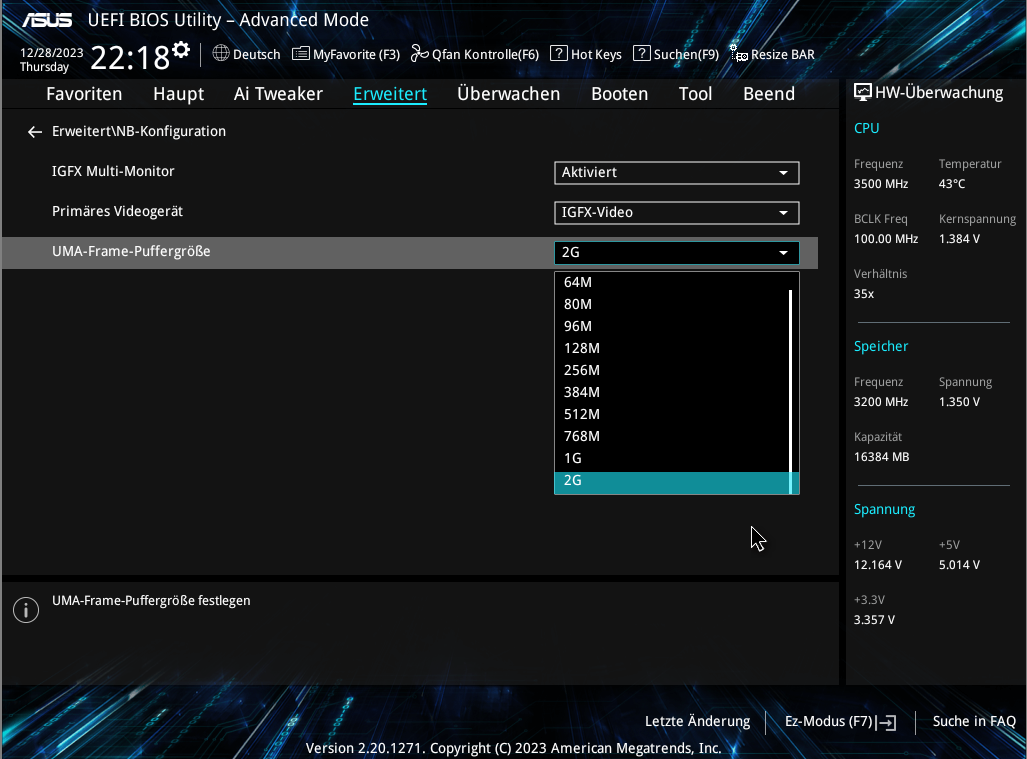Click Speicher Spannung value 1.350 V
Viewport: 1027px width, 759px height.
coord(959,402)
